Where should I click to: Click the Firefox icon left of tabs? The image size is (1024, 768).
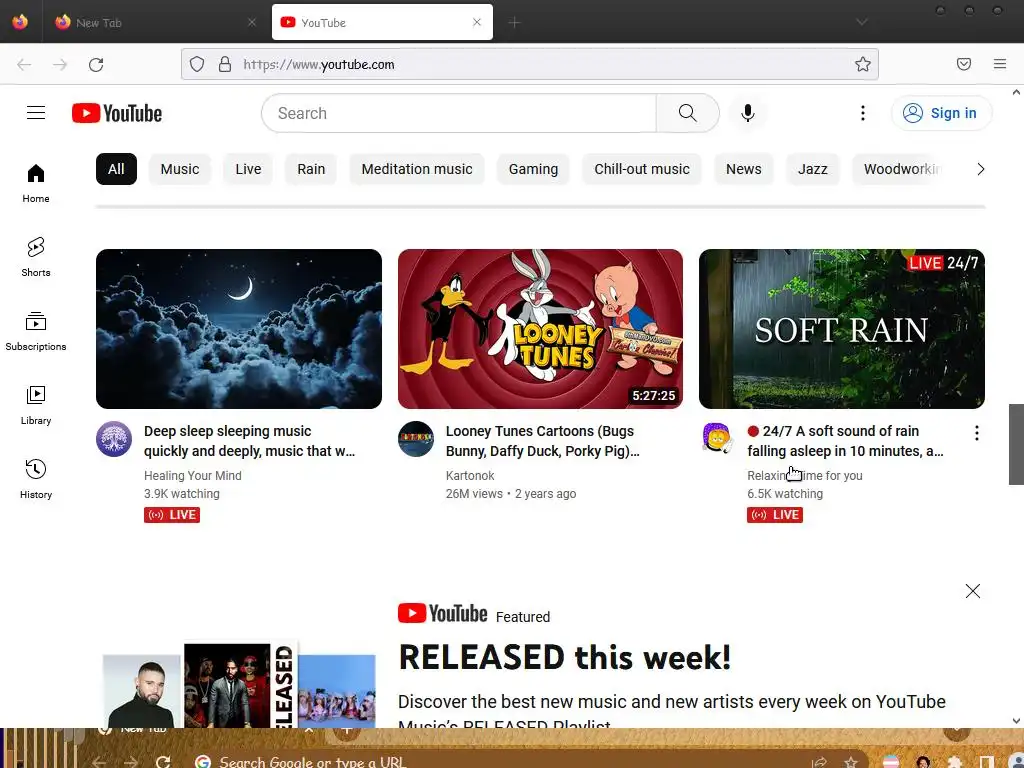[x=20, y=22]
